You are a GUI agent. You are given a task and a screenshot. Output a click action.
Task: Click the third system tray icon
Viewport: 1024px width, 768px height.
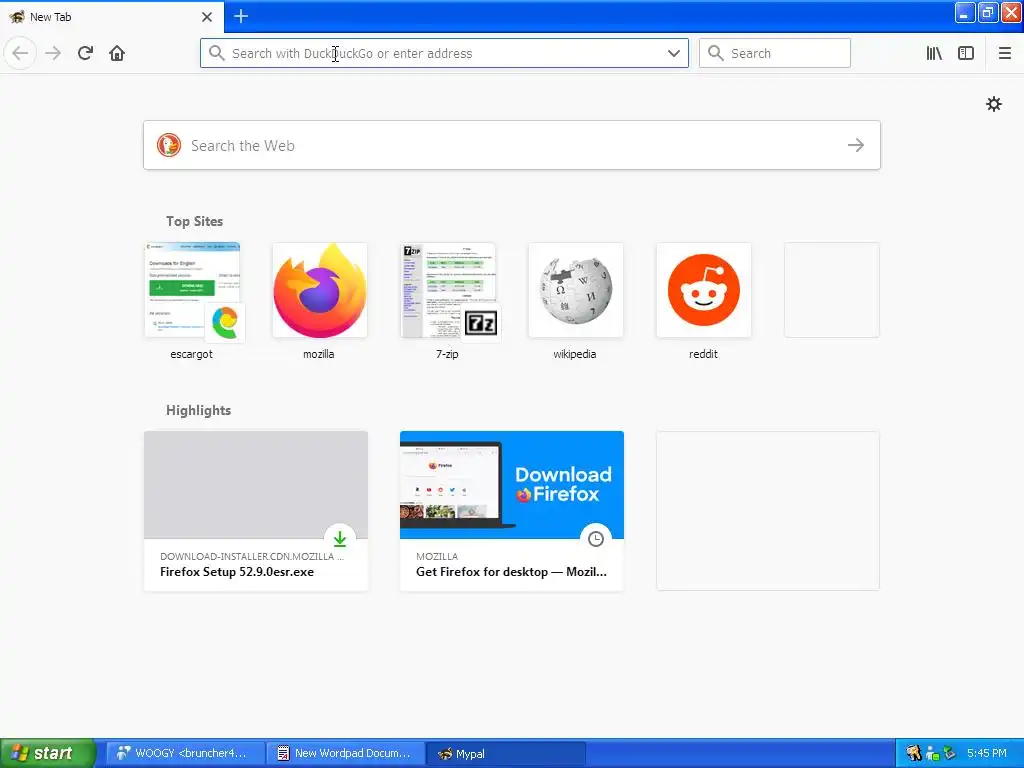pos(950,753)
